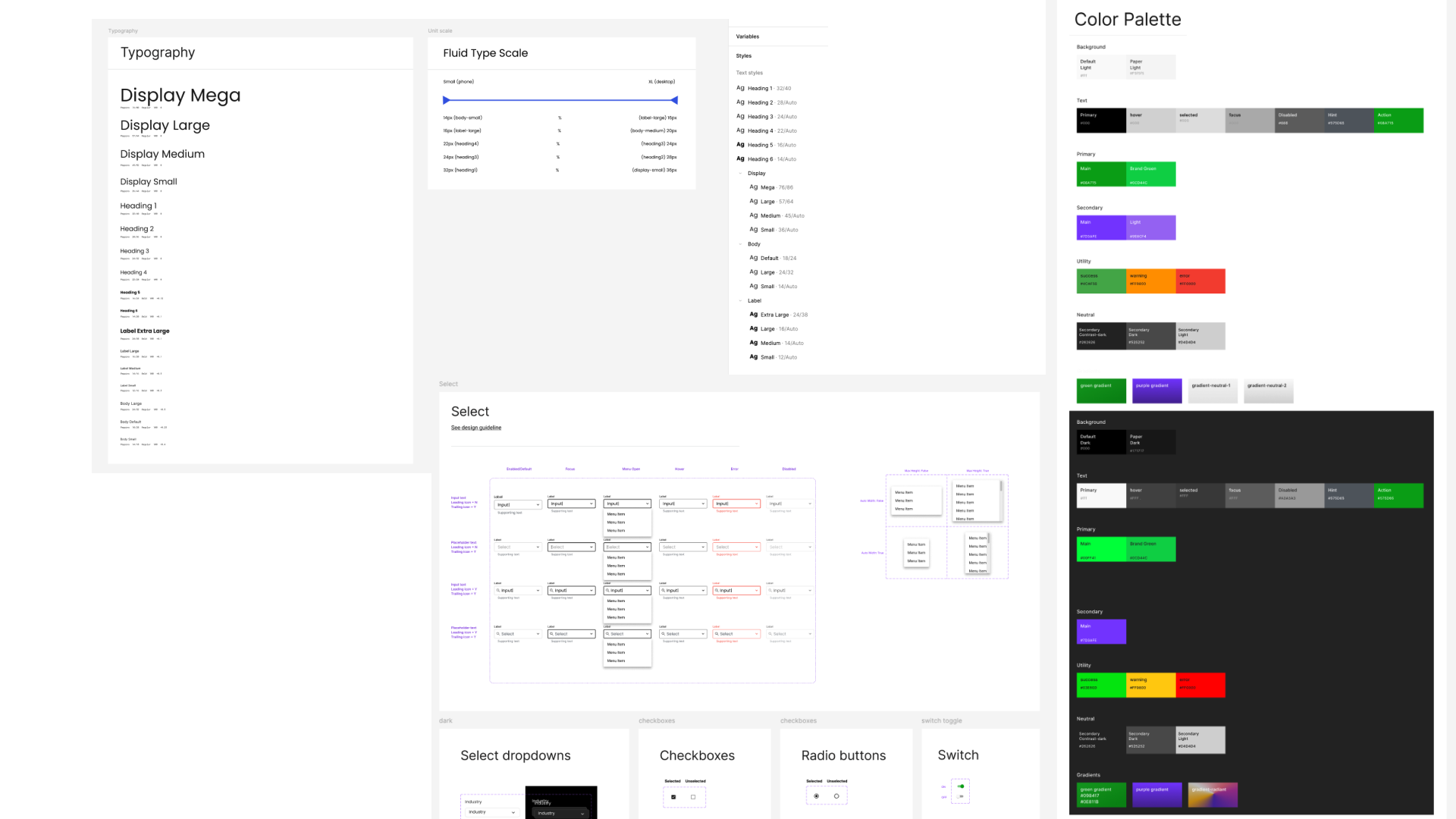Viewport: 1456px width, 819px height.
Task: Click the bold Ag icon beside Heading 6
Action: (740, 158)
